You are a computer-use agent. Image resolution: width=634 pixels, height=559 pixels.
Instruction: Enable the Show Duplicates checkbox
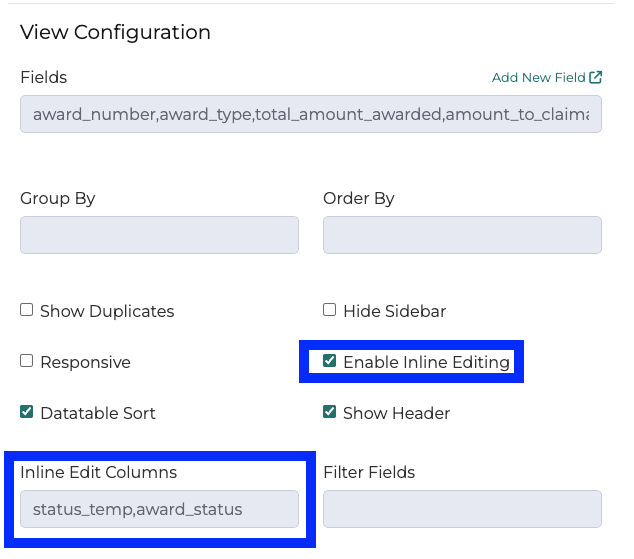(27, 310)
